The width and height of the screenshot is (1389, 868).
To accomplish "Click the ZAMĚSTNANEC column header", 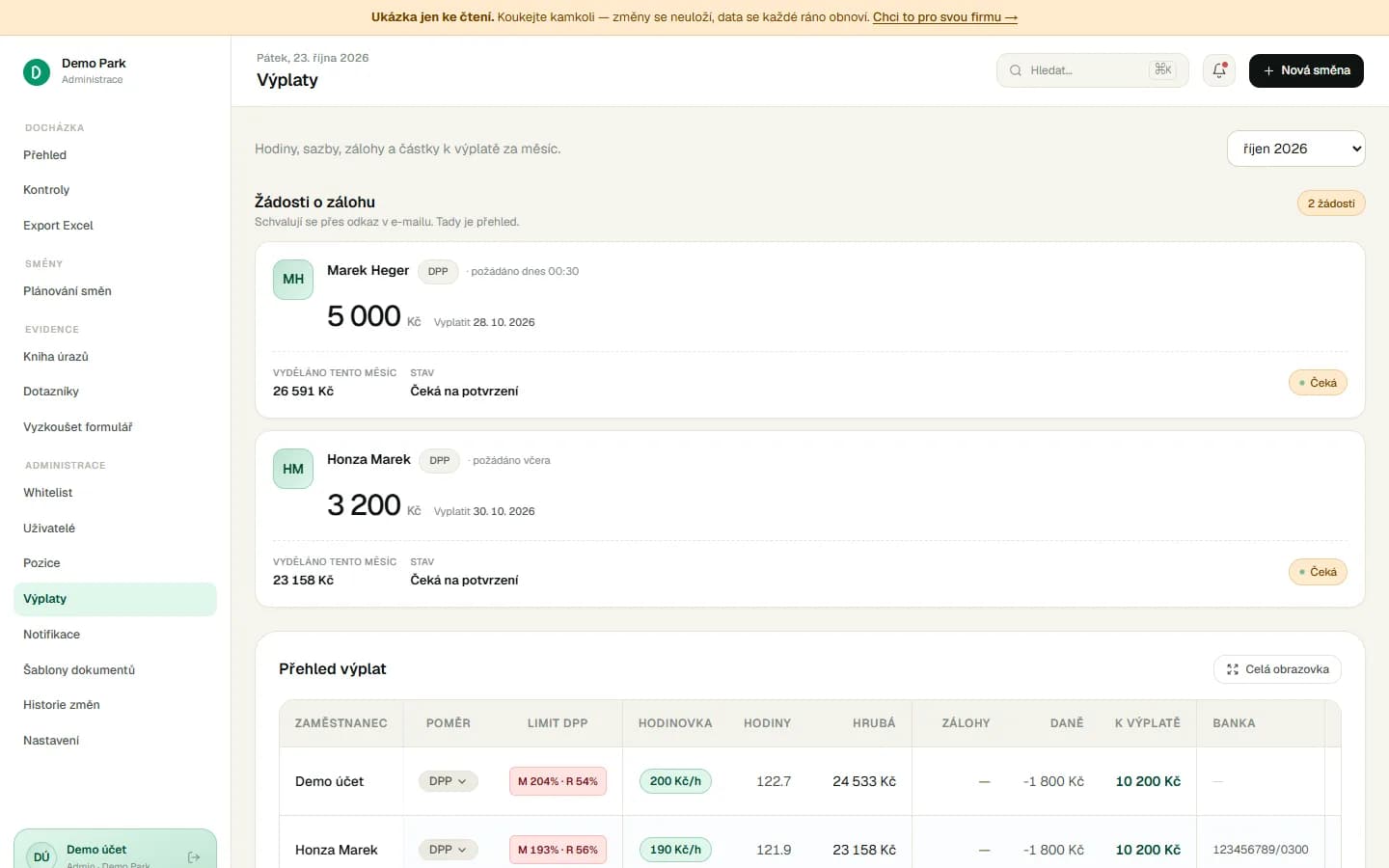I will click(341, 723).
